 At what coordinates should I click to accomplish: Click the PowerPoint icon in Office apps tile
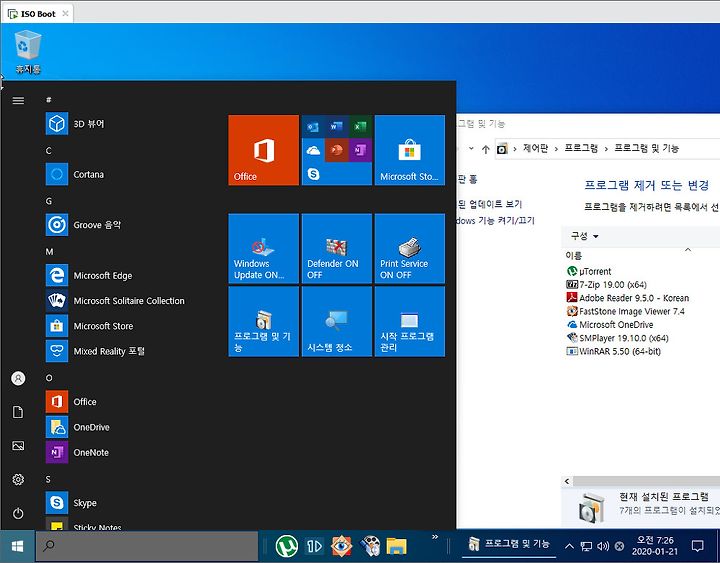pyautogui.click(x=337, y=150)
